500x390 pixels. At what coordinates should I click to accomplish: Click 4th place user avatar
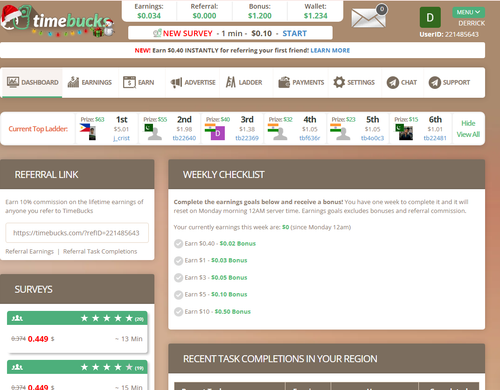pos(280,133)
